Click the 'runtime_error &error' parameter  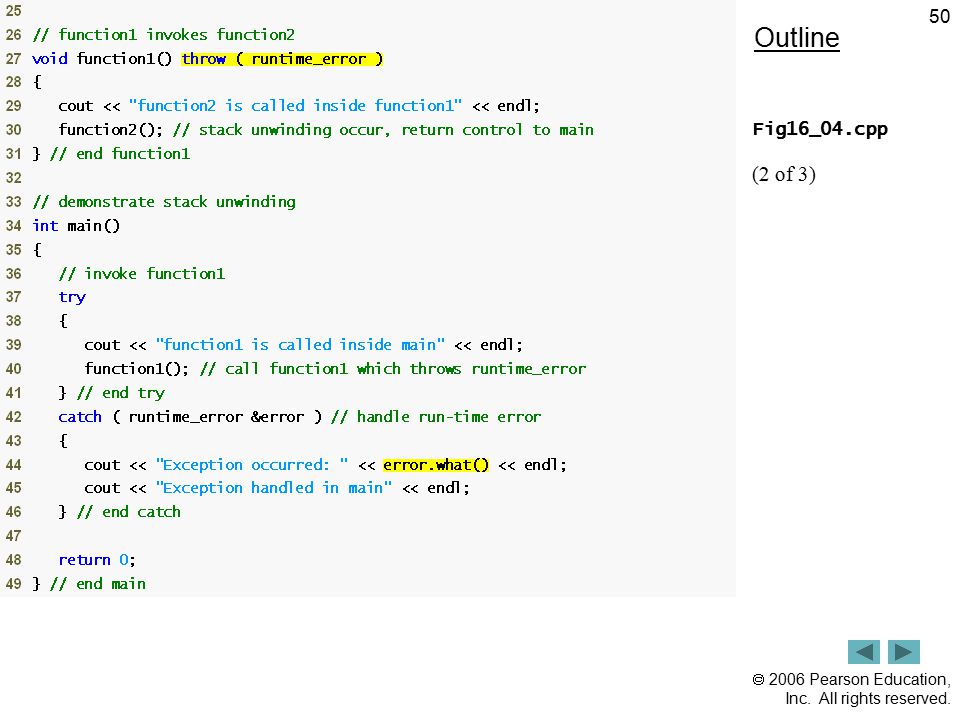pyautogui.click(x=216, y=417)
